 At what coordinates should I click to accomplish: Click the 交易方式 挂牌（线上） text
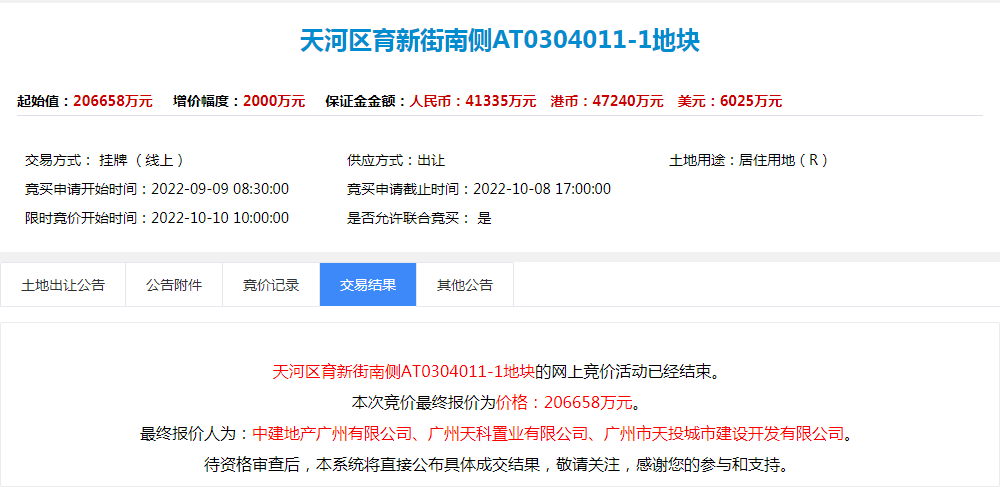pyautogui.click(x=105, y=160)
